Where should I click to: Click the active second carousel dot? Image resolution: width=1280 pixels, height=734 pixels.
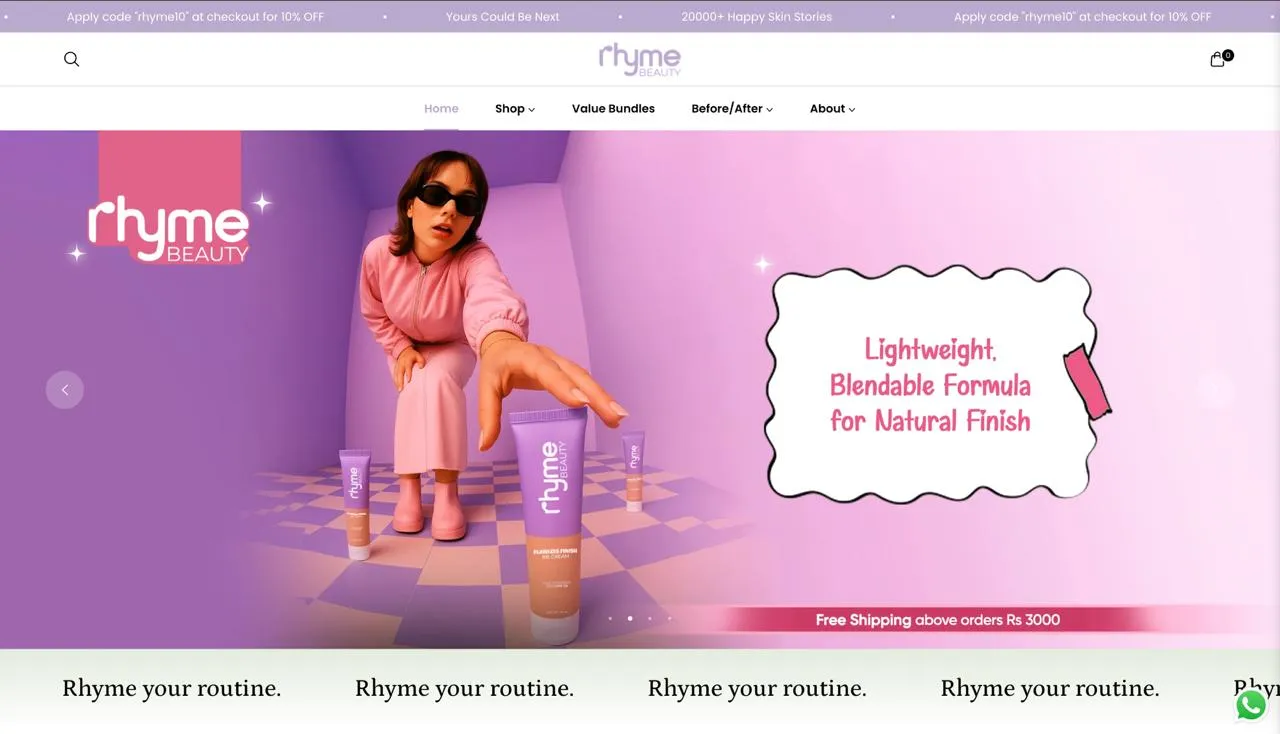[630, 618]
